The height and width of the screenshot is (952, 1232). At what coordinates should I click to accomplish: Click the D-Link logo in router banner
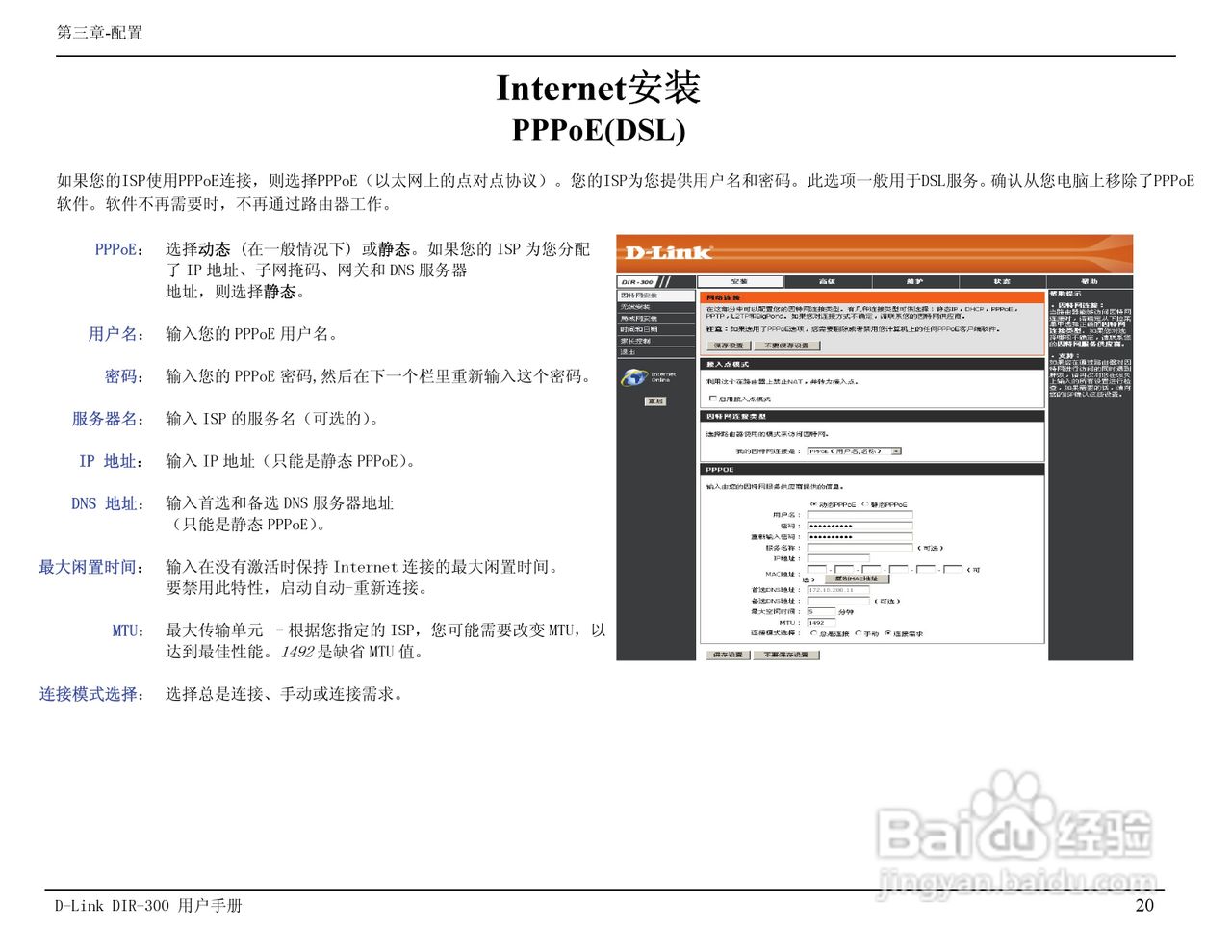coord(669,252)
